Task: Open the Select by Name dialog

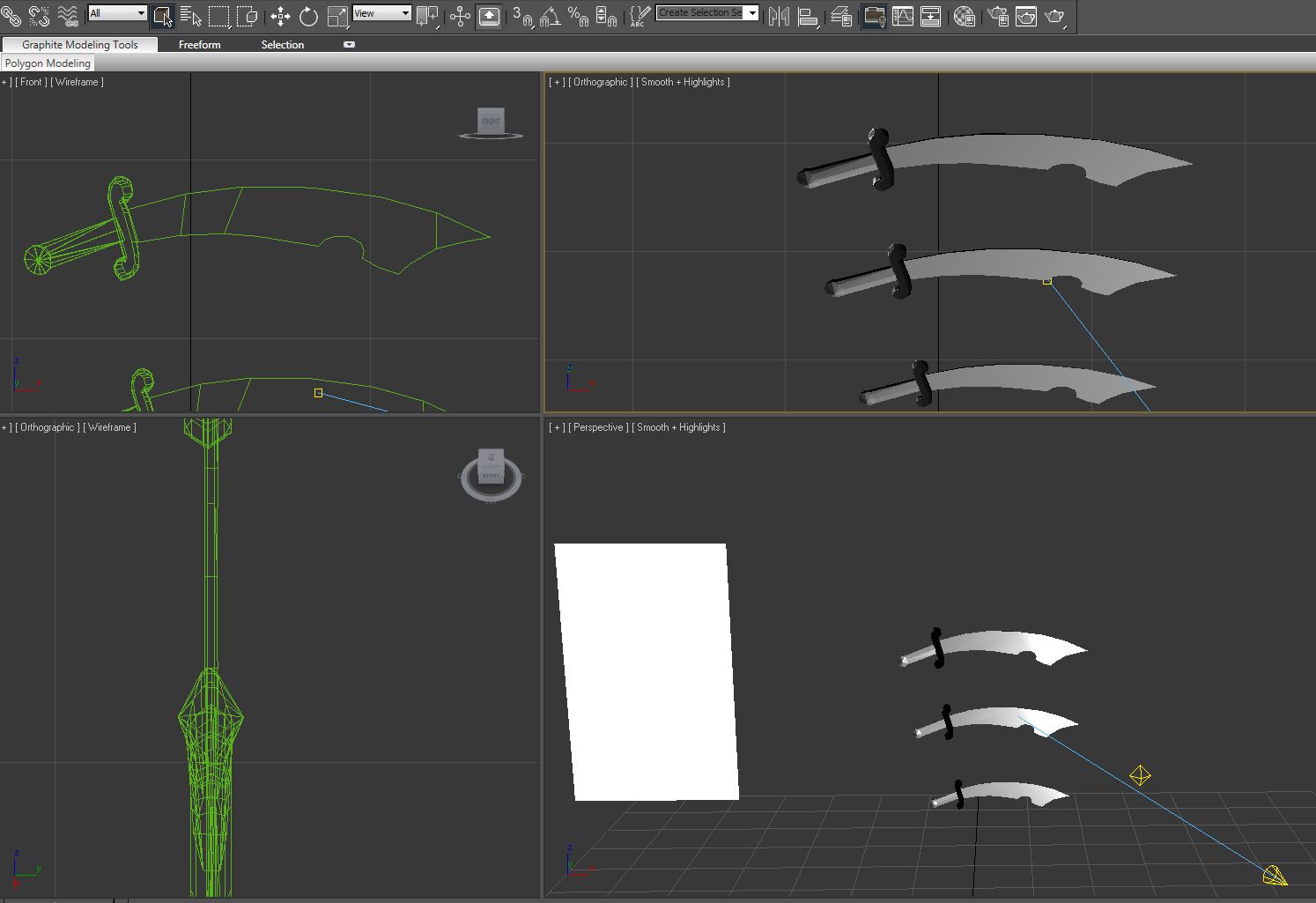Action: [x=190, y=16]
